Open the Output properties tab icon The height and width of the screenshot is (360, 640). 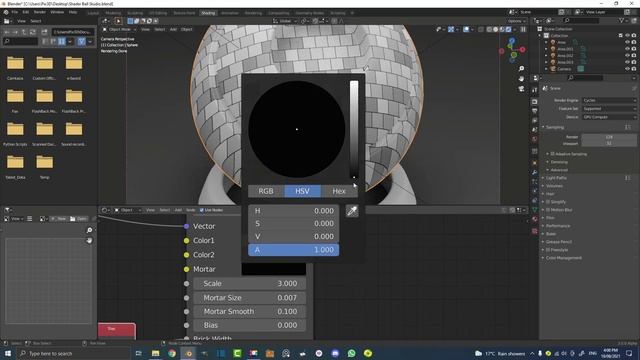(535, 111)
